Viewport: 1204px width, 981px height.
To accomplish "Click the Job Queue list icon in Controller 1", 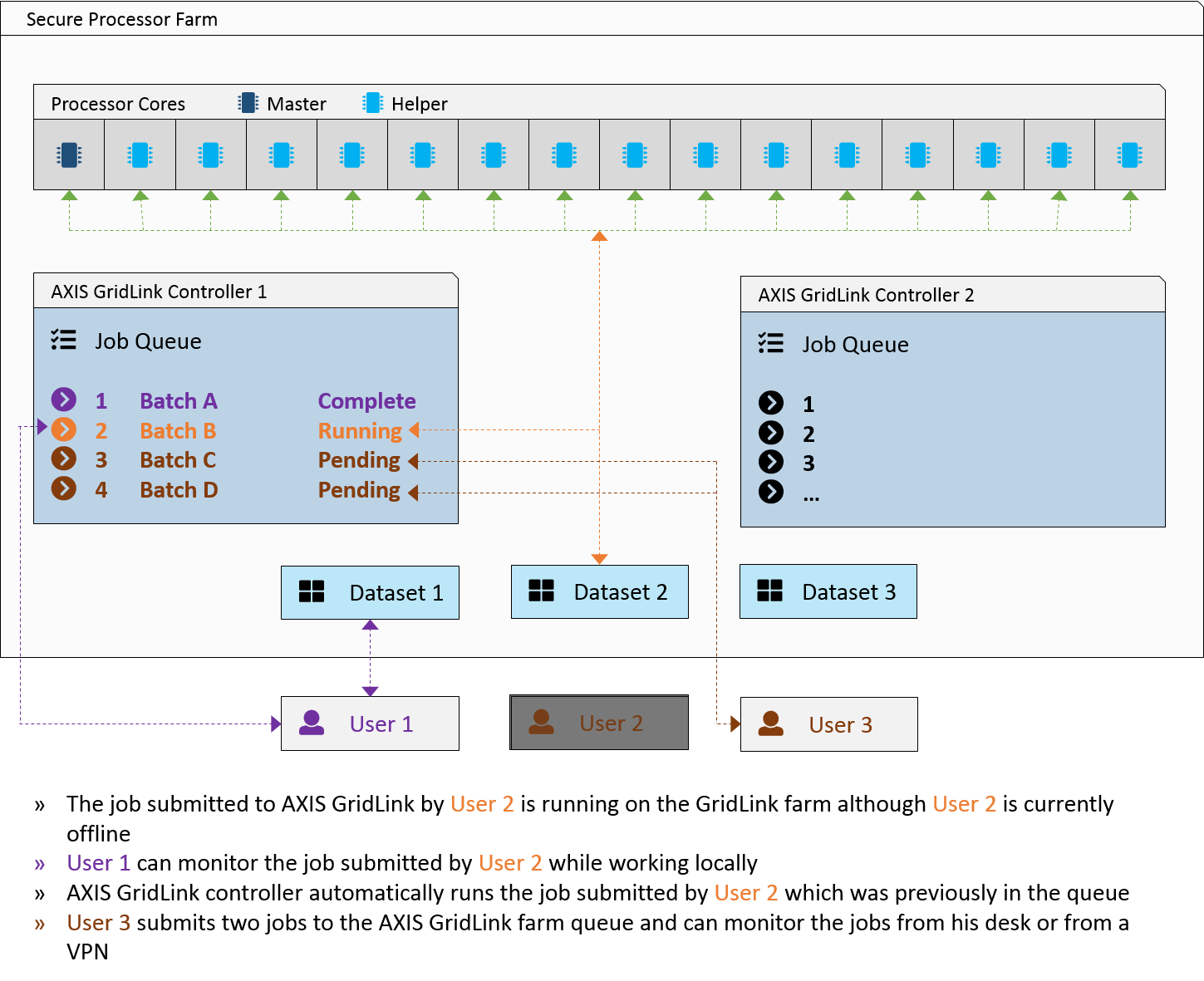I will (63, 340).
